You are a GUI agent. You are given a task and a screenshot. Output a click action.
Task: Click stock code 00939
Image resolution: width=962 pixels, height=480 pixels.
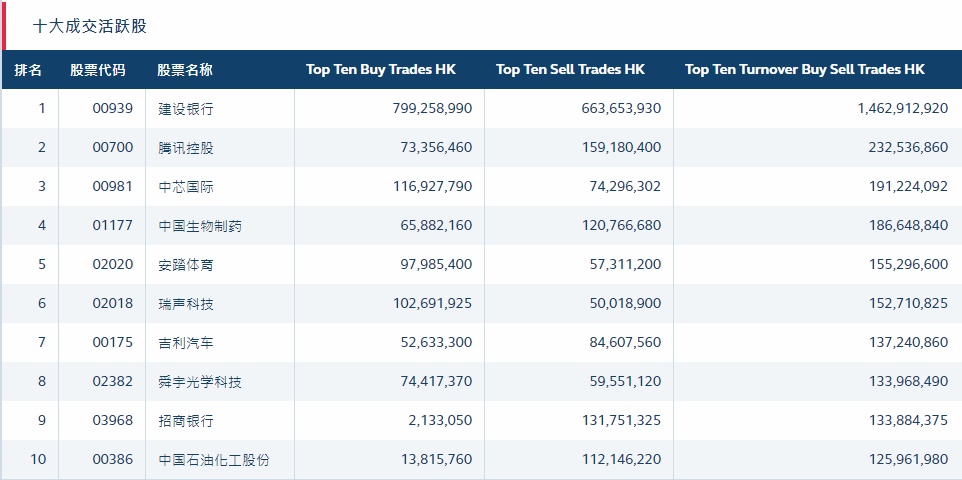[112, 109]
